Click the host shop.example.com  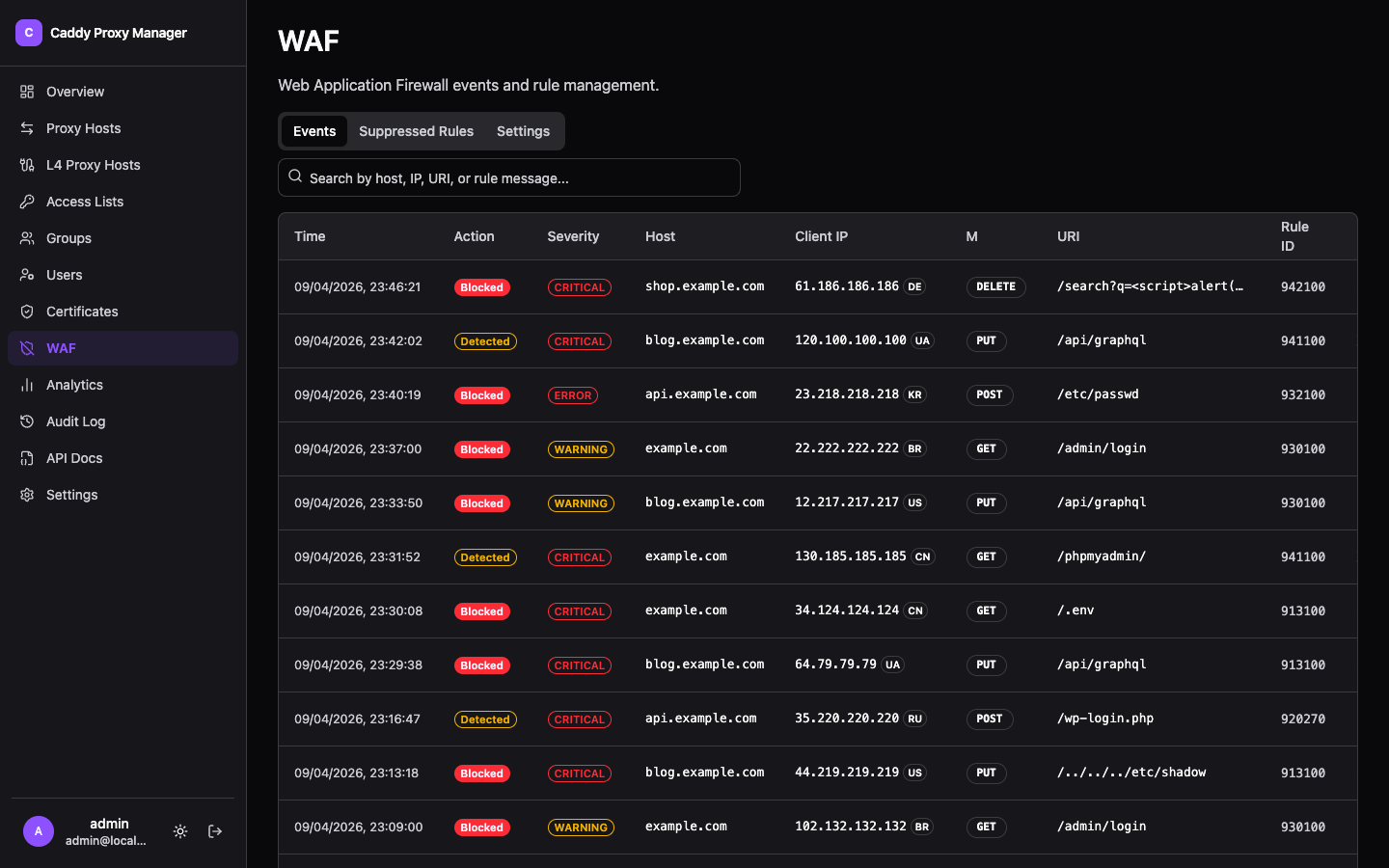pyautogui.click(x=704, y=286)
